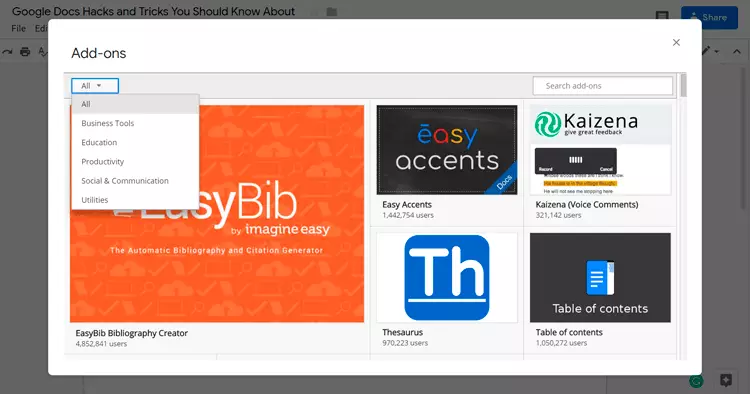Click 321,142 users text
The width and height of the screenshot is (750, 394).
pyautogui.click(x=558, y=216)
